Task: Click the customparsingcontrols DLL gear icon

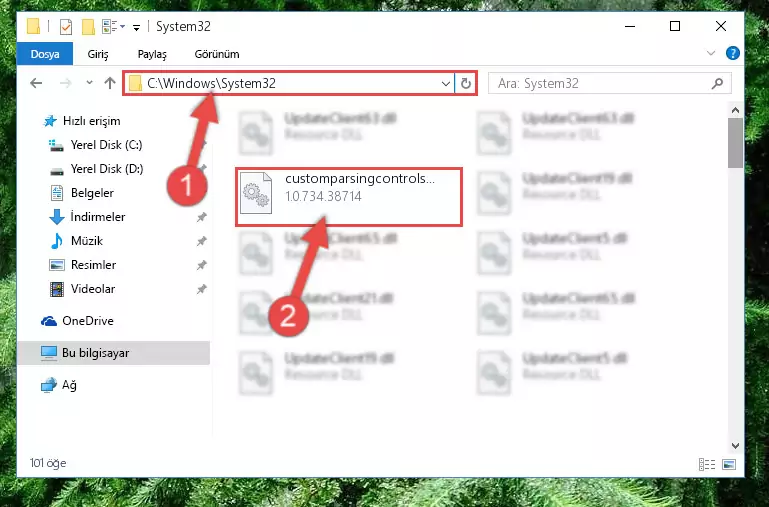Action: tap(256, 193)
